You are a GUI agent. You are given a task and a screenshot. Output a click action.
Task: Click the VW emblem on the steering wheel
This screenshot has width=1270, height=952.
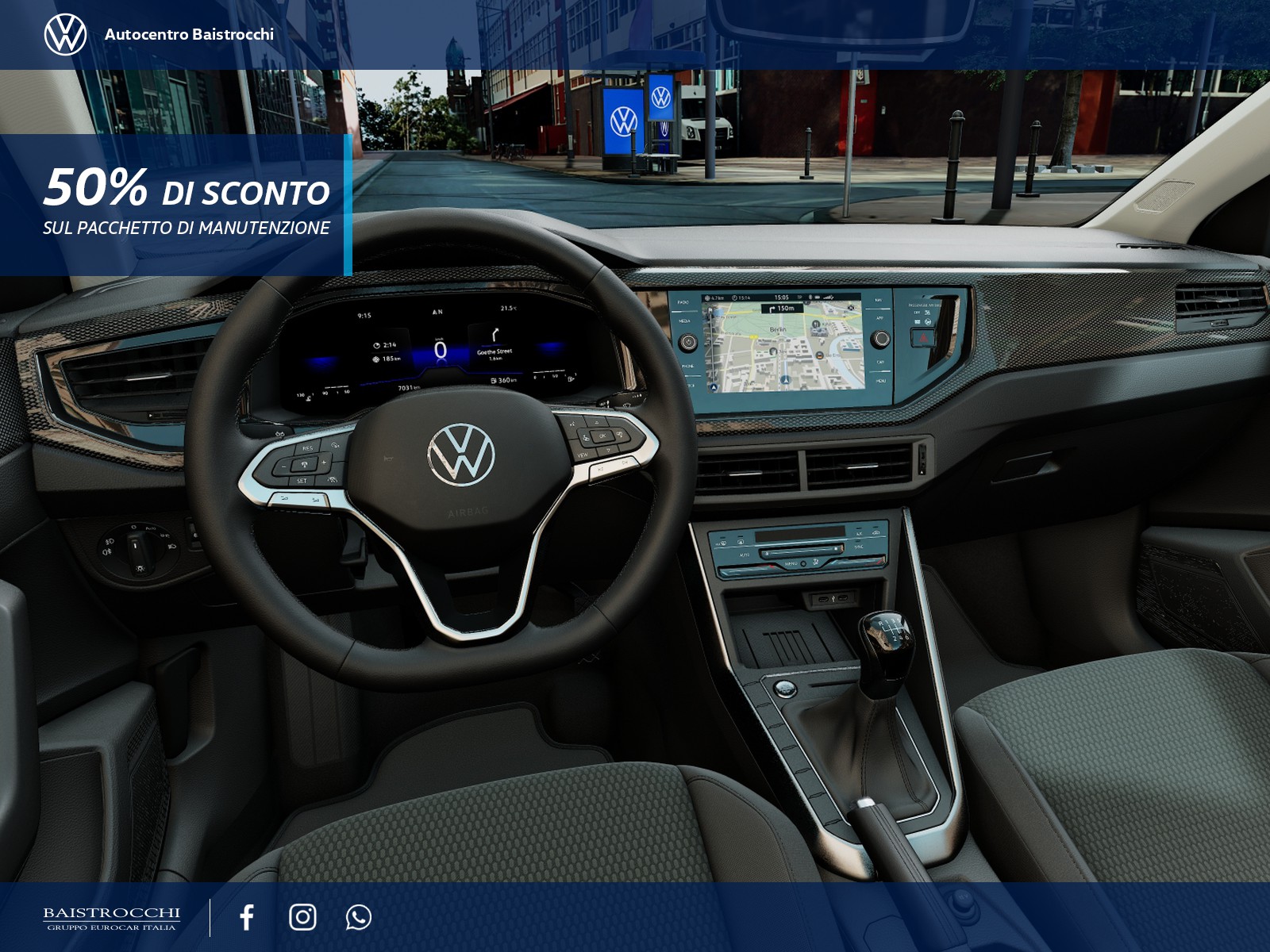point(461,455)
